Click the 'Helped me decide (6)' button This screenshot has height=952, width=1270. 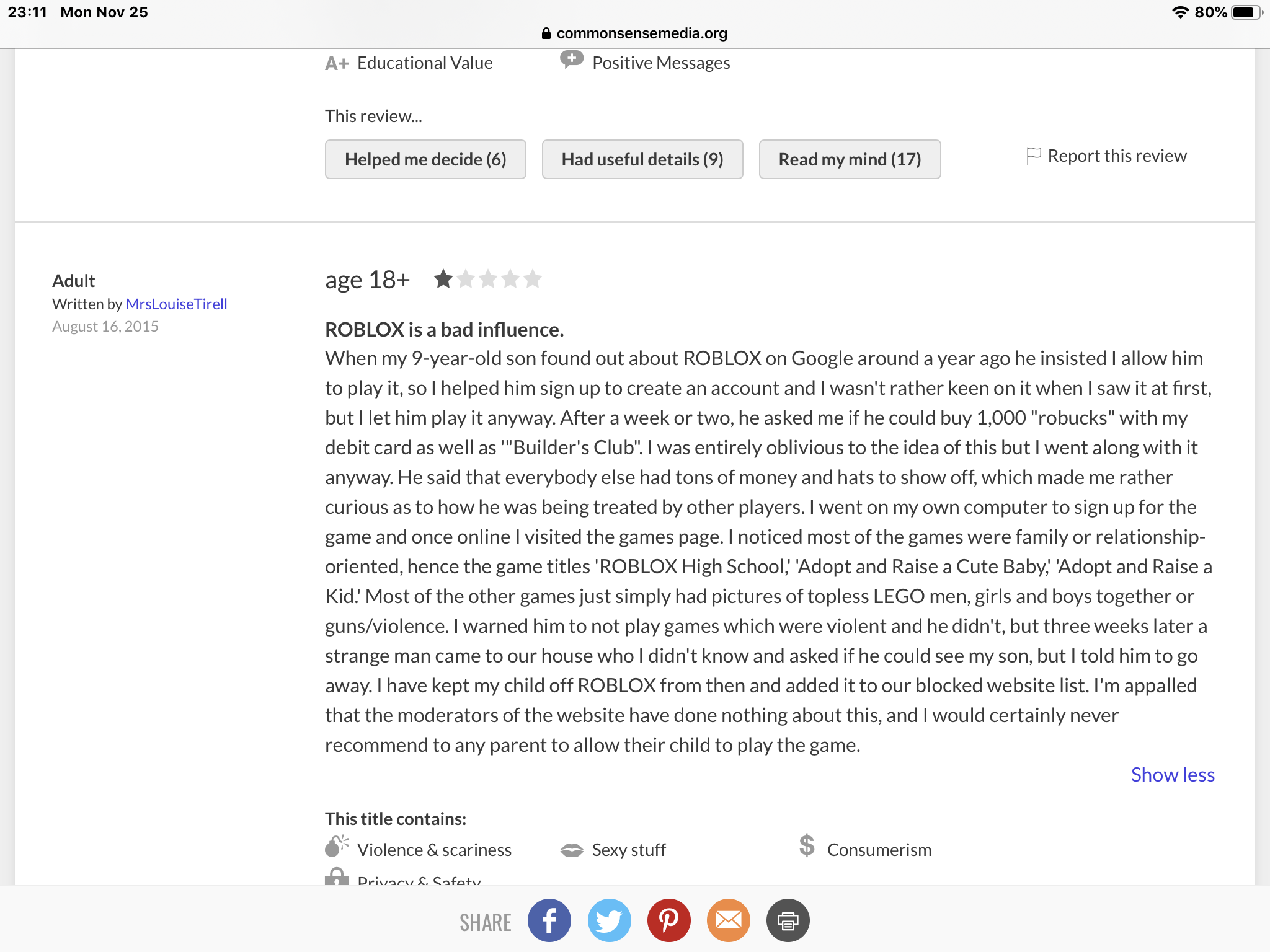pos(425,159)
